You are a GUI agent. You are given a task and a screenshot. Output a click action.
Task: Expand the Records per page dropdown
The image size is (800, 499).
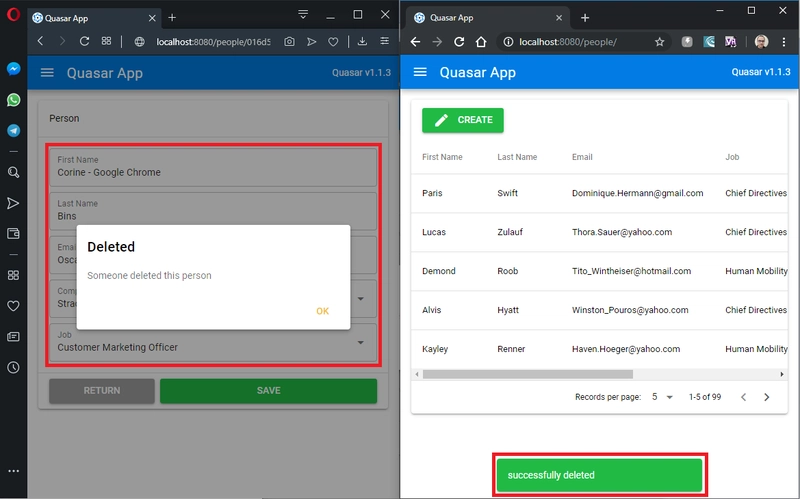[x=663, y=397]
